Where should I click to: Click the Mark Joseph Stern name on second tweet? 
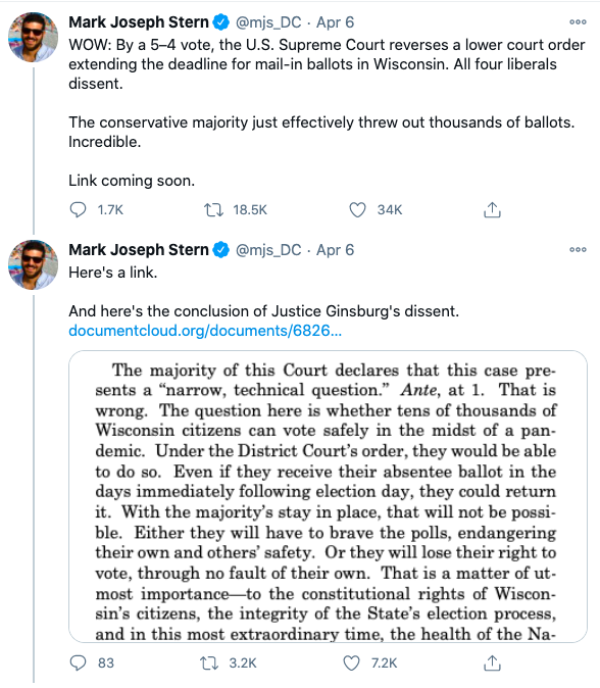point(138,250)
